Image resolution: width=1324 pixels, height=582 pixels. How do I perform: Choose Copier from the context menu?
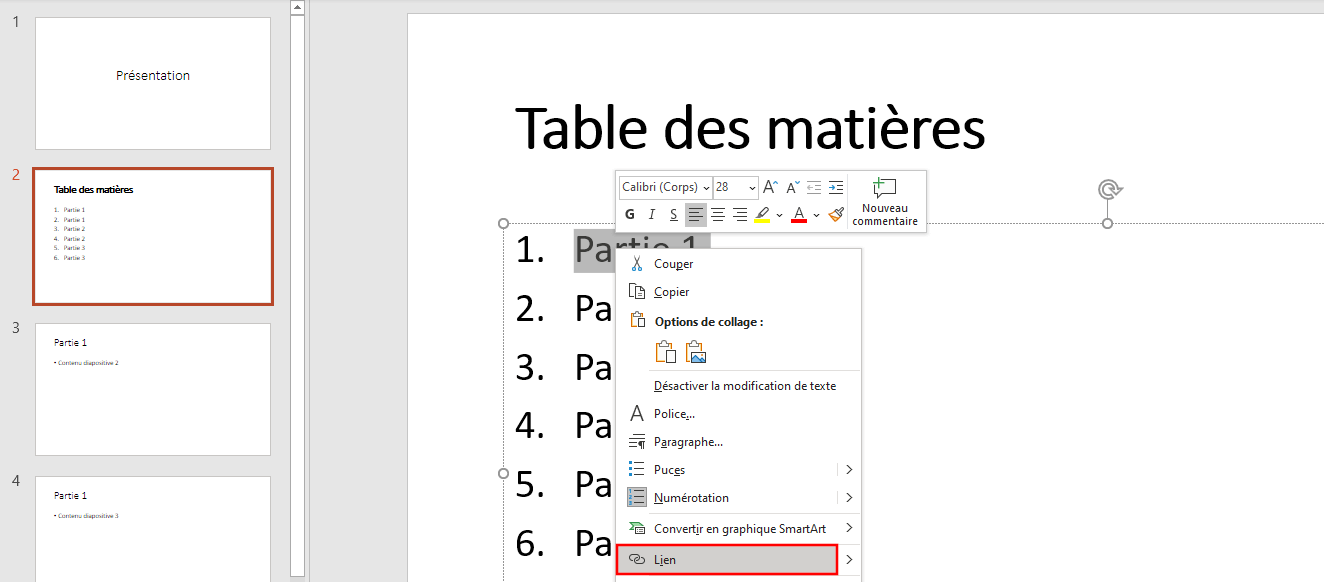point(738,292)
